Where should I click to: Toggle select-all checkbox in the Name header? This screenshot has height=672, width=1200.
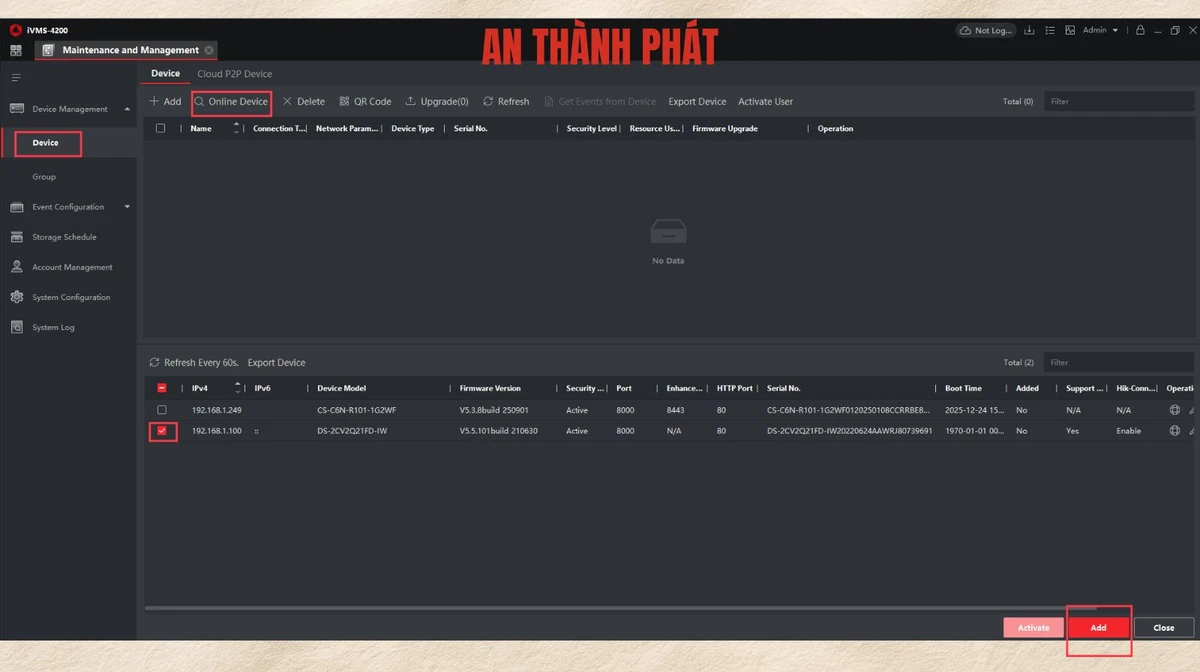pos(160,128)
